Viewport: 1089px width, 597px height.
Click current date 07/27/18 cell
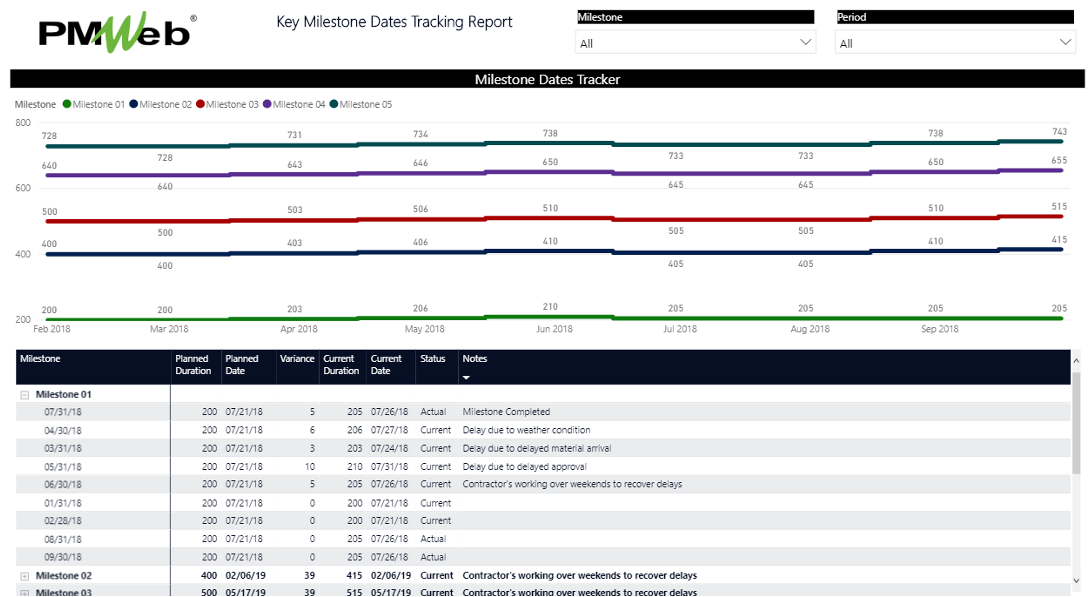[390, 430]
